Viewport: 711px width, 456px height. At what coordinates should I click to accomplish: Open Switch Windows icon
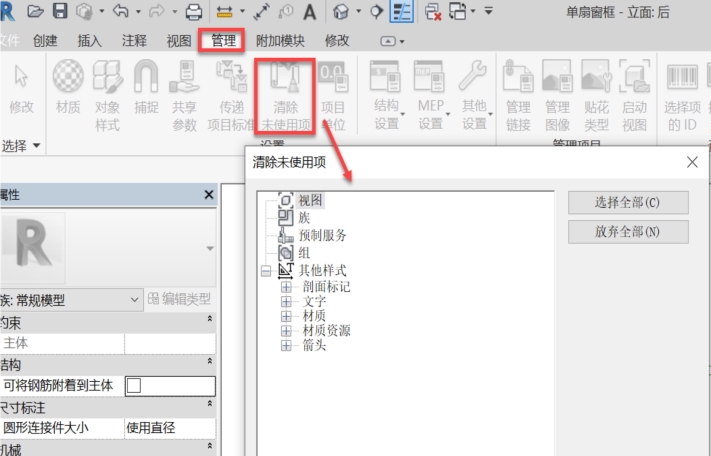(458, 11)
